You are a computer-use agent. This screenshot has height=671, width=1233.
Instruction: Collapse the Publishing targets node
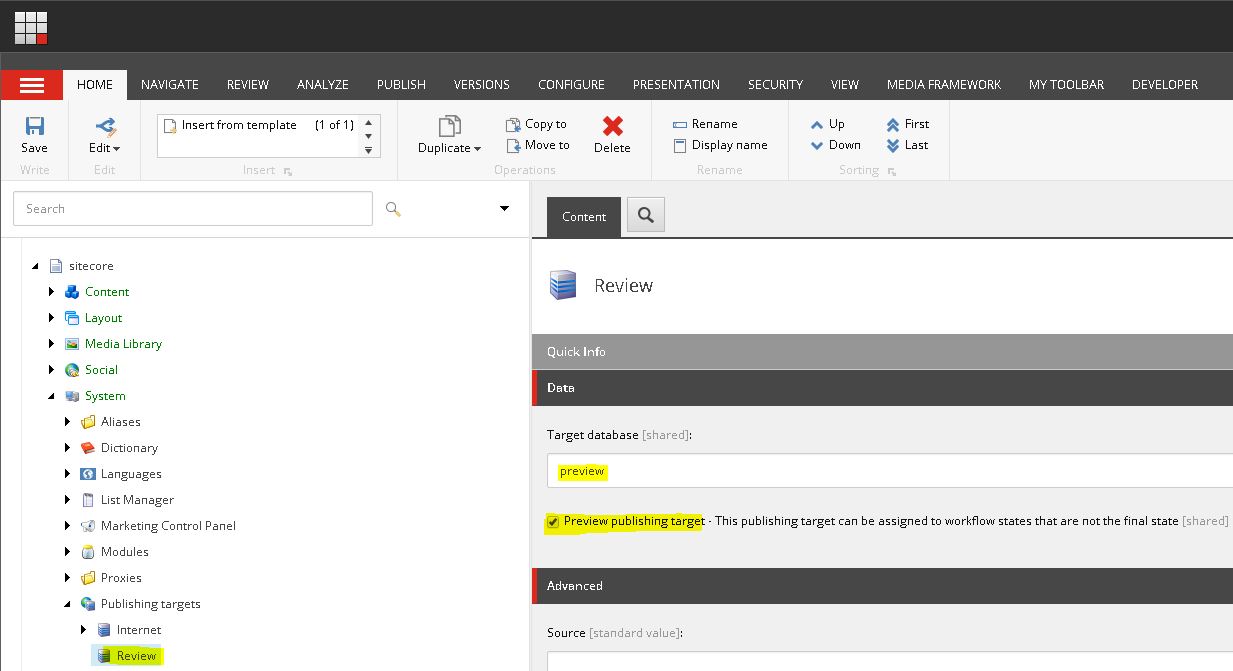[68, 604]
